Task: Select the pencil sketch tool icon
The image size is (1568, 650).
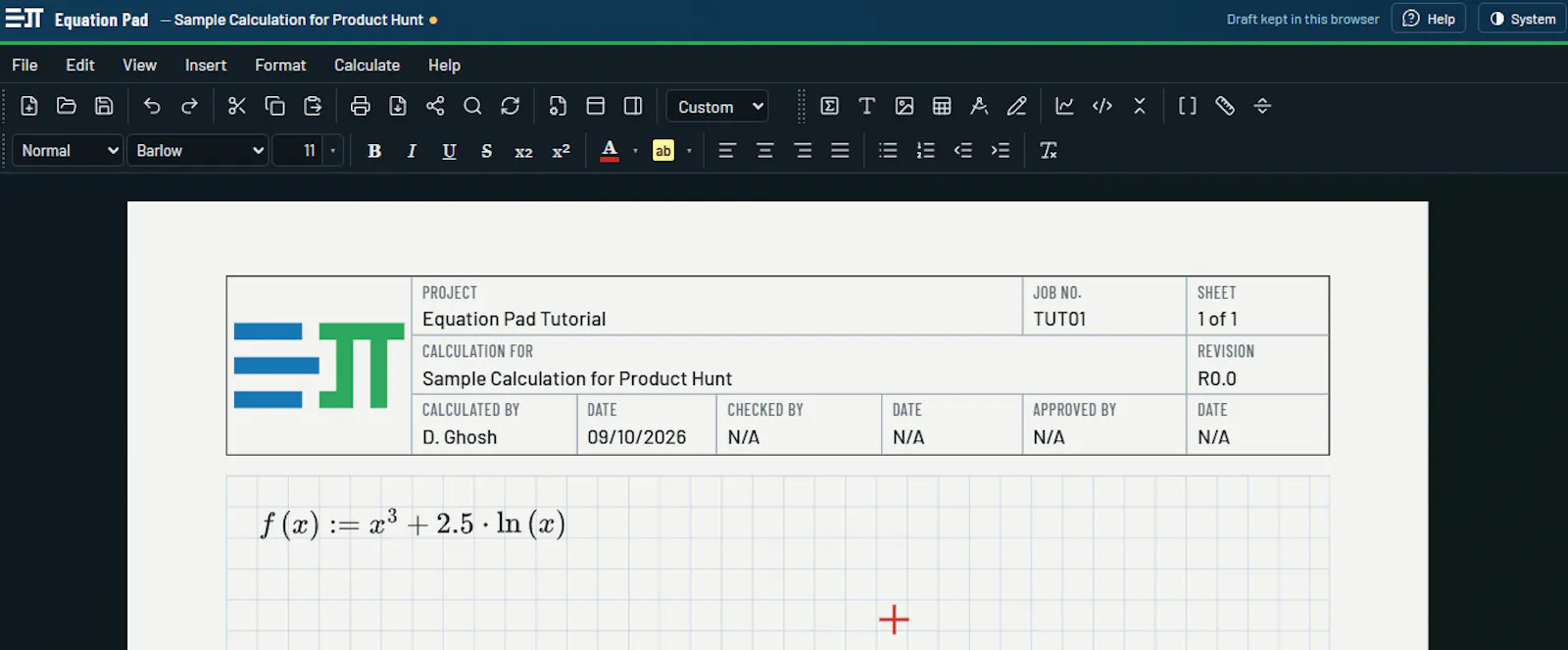Action: pyautogui.click(x=1016, y=106)
